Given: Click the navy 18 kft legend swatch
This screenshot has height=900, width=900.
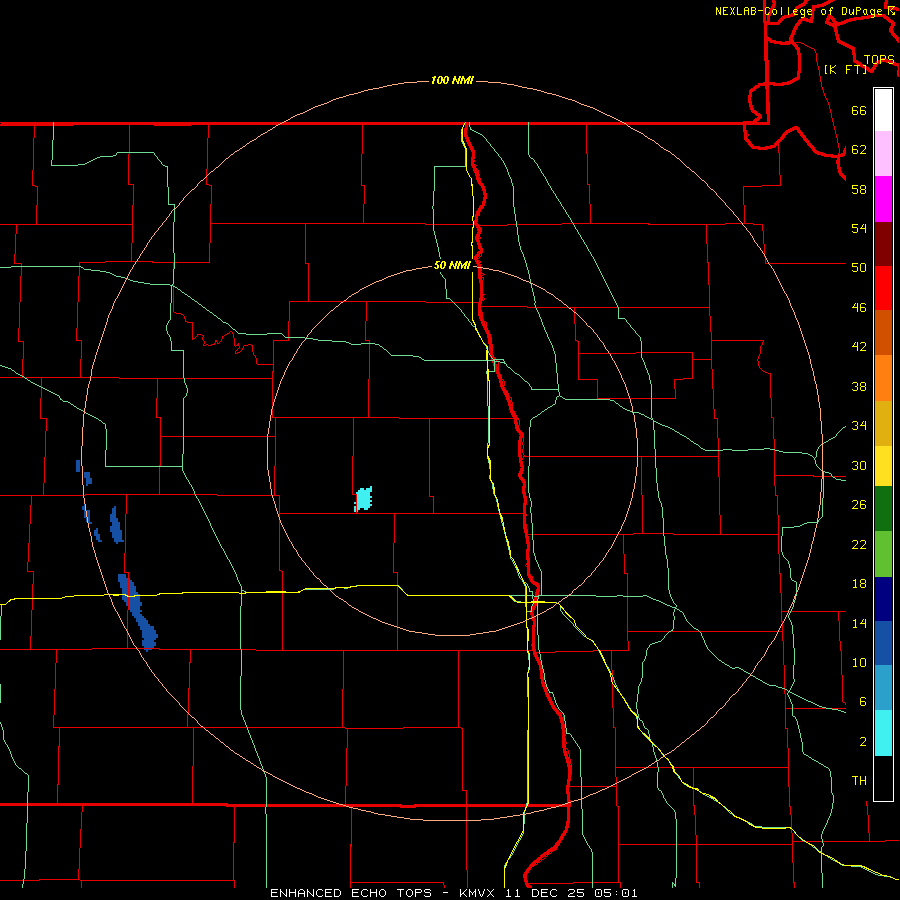Looking at the screenshot, I should click(883, 599).
